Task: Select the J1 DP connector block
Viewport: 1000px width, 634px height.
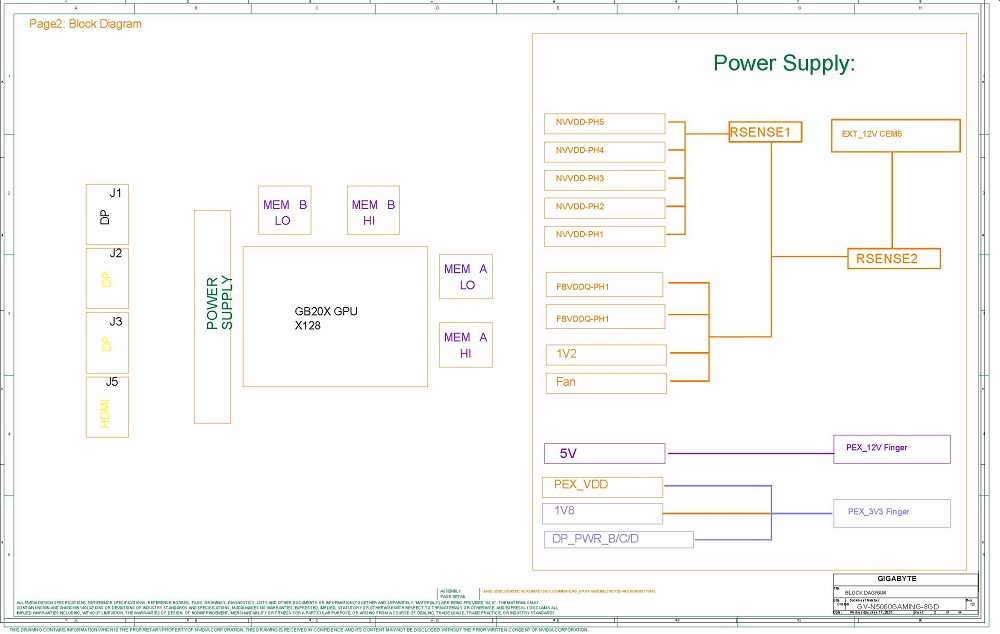Action: click(107, 212)
